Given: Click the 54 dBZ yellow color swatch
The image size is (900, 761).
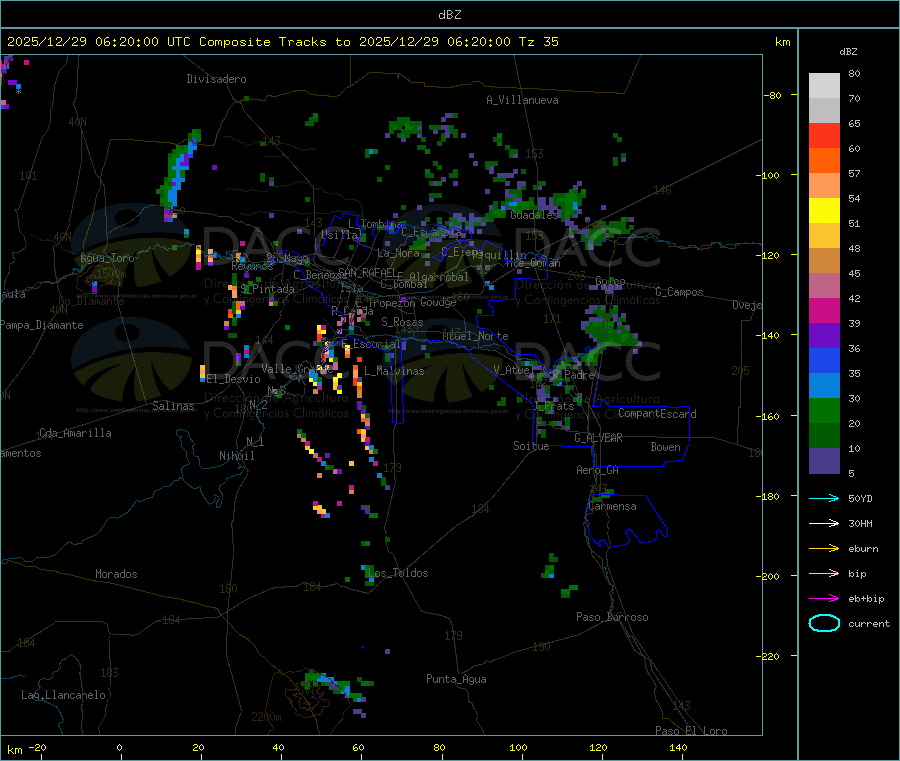Looking at the screenshot, I should coord(824,211).
